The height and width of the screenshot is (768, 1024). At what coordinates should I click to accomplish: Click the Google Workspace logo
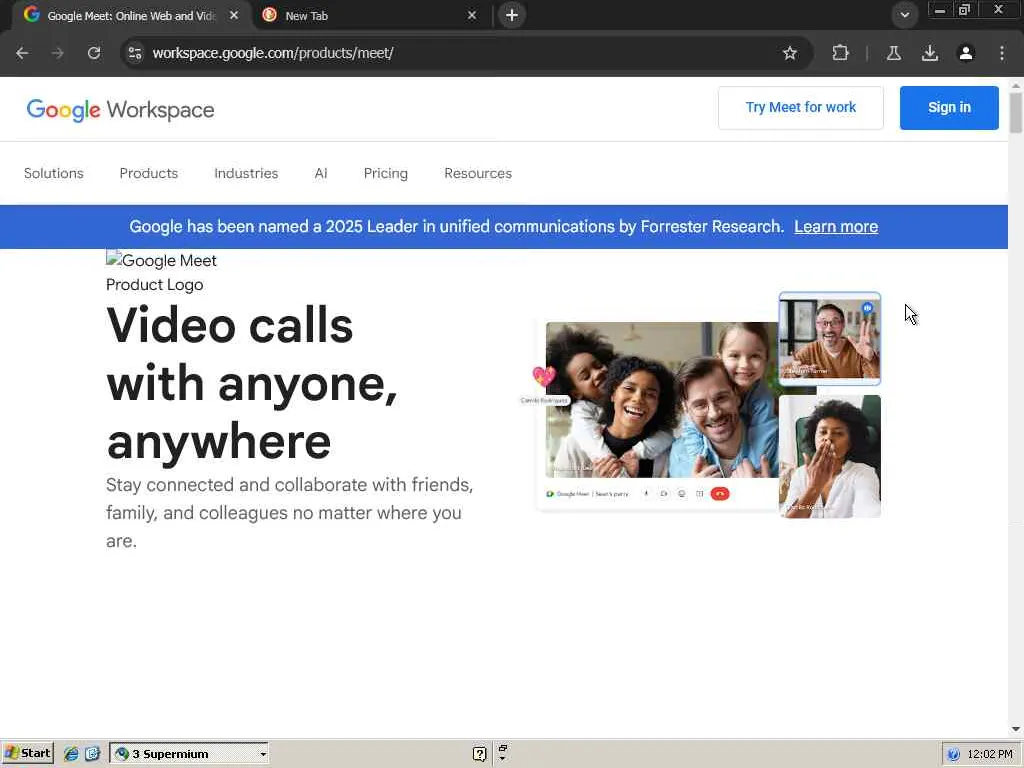(120, 110)
